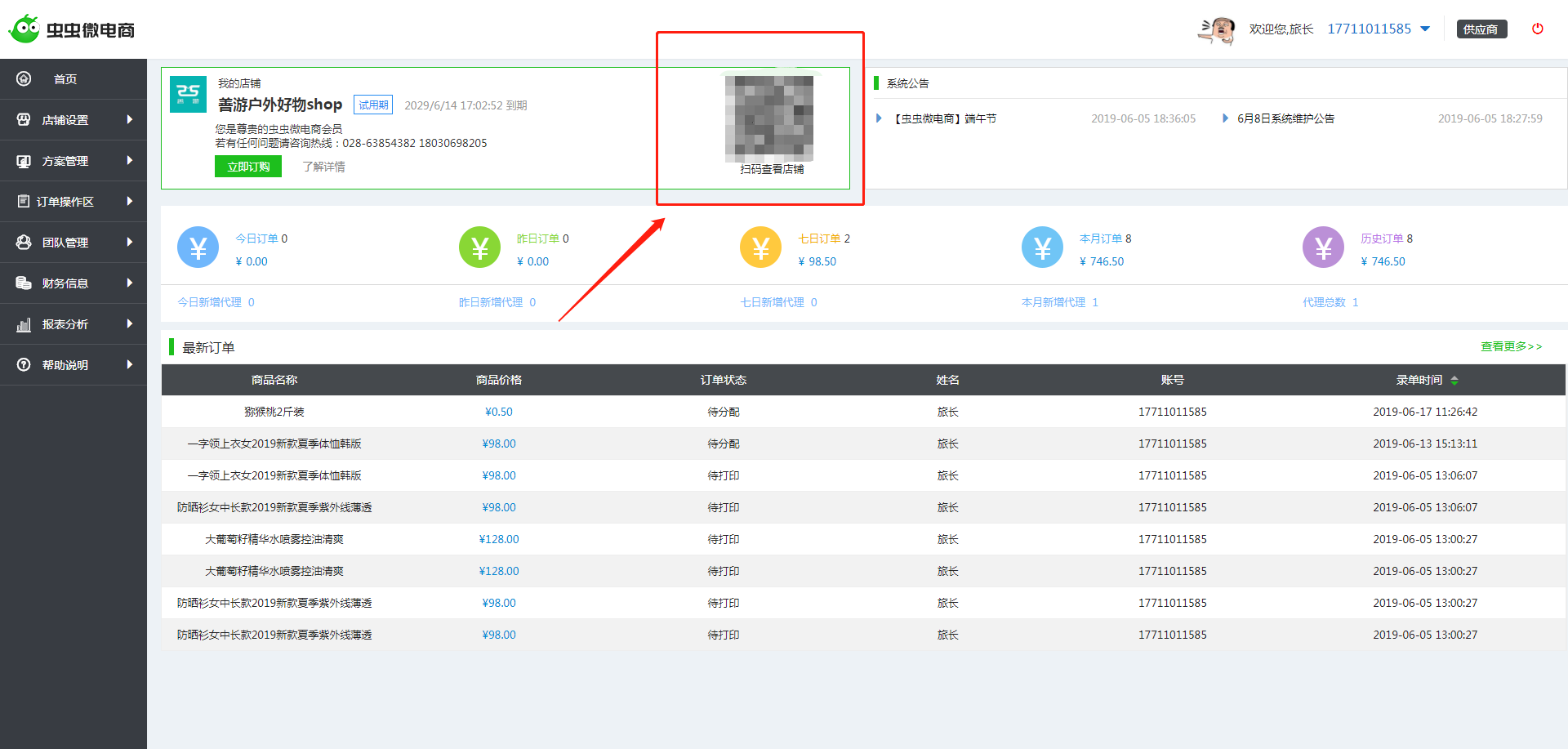Click the 七日新增代理 label
This screenshot has height=749, width=1568.
tap(773, 302)
